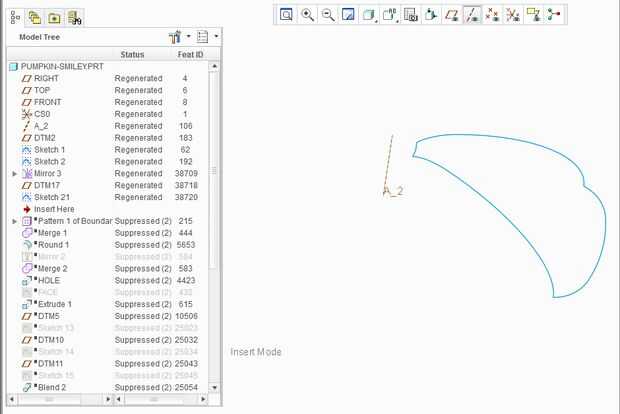This screenshot has width=620, height=414.
Task: Open the View Manager icon
Action: (x=410, y=15)
